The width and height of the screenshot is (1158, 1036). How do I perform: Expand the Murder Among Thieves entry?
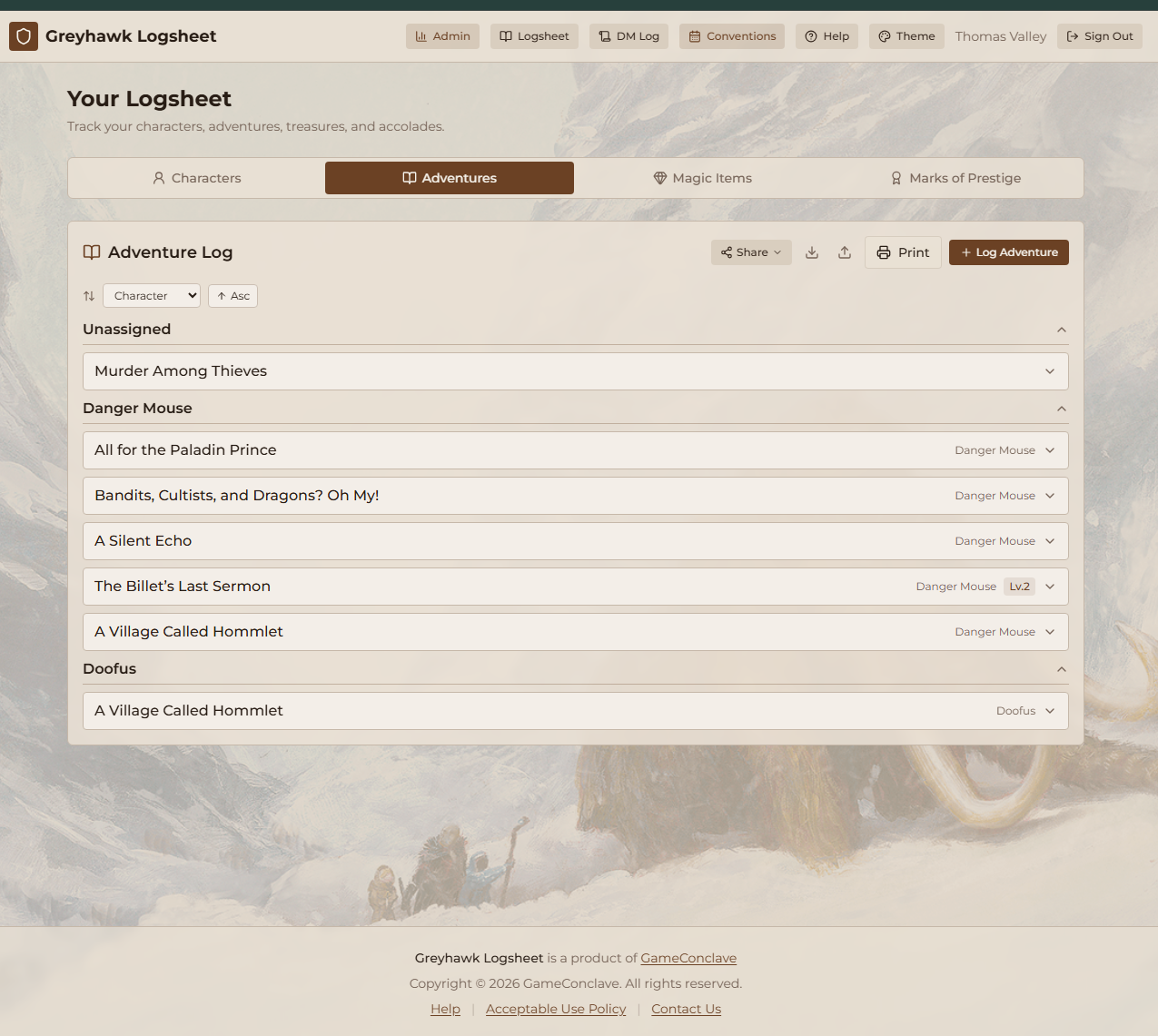pyautogui.click(x=1049, y=371)
